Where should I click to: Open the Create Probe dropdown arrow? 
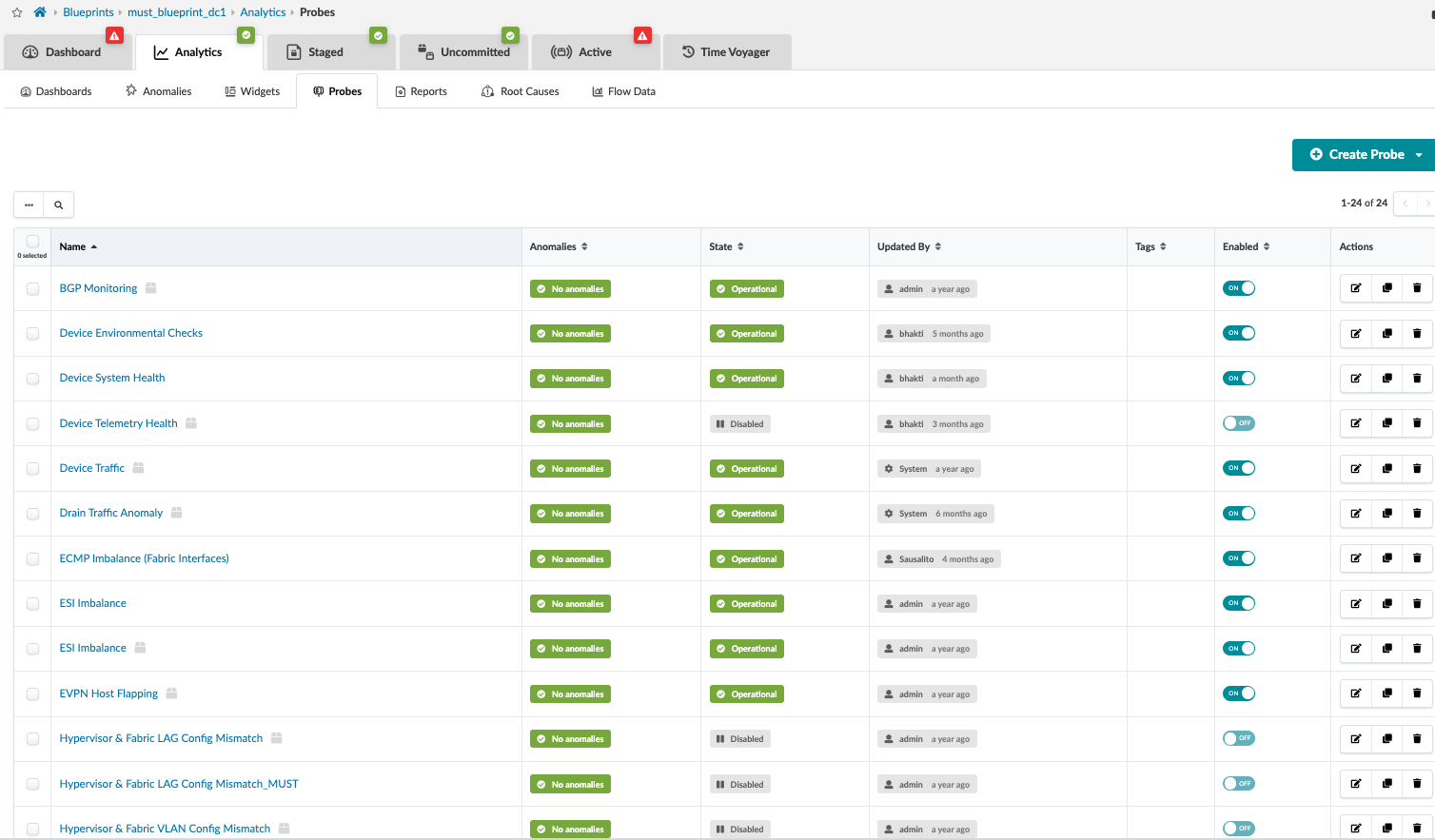tap(1419, 155)
